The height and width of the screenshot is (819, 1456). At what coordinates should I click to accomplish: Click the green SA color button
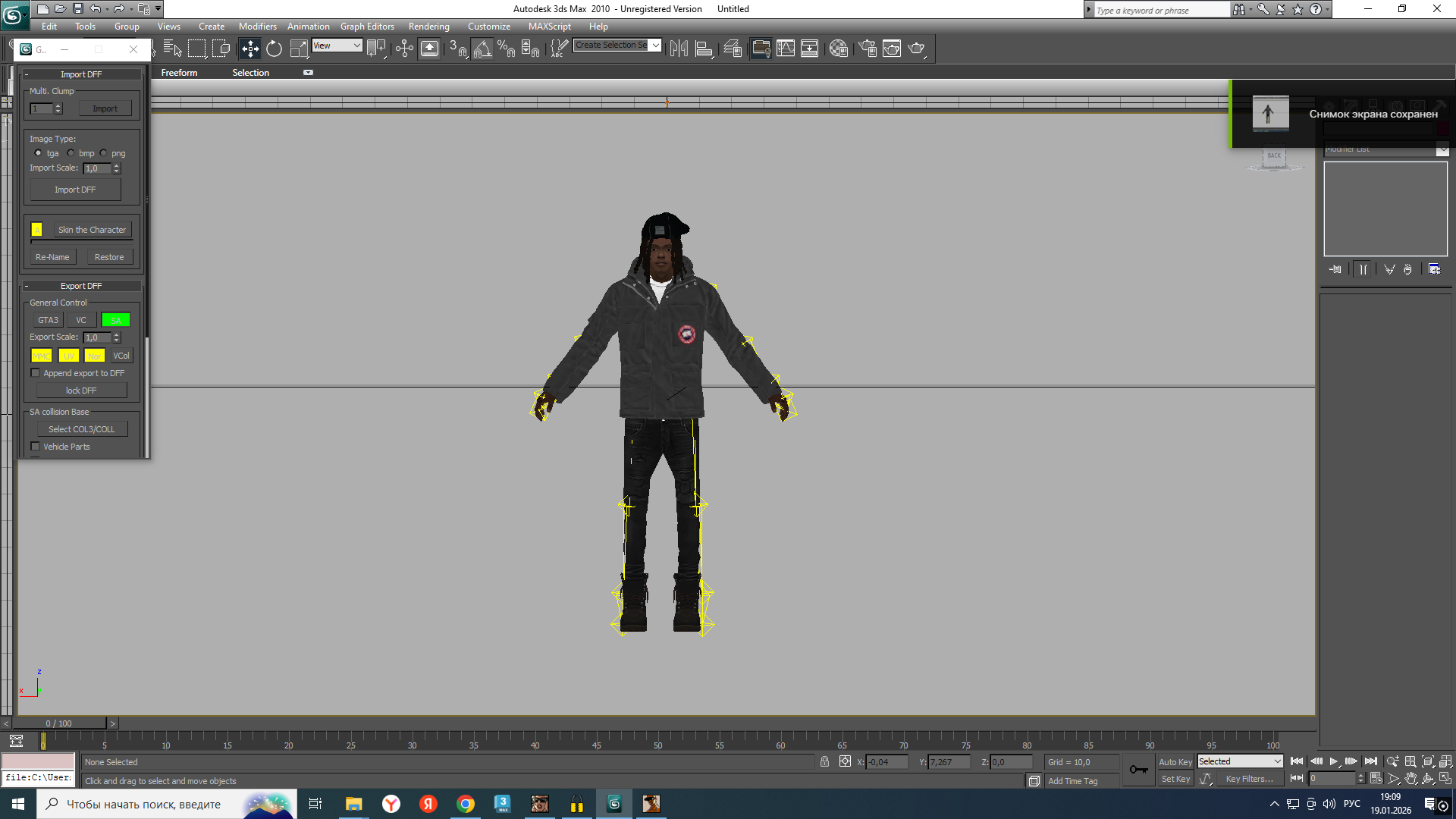coord(116,320)
